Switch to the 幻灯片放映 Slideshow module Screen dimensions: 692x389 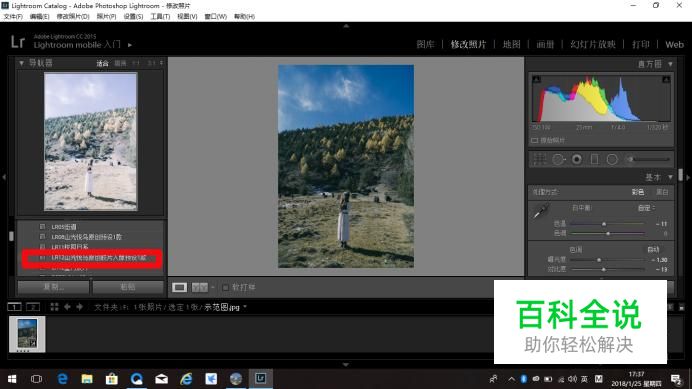593,44
